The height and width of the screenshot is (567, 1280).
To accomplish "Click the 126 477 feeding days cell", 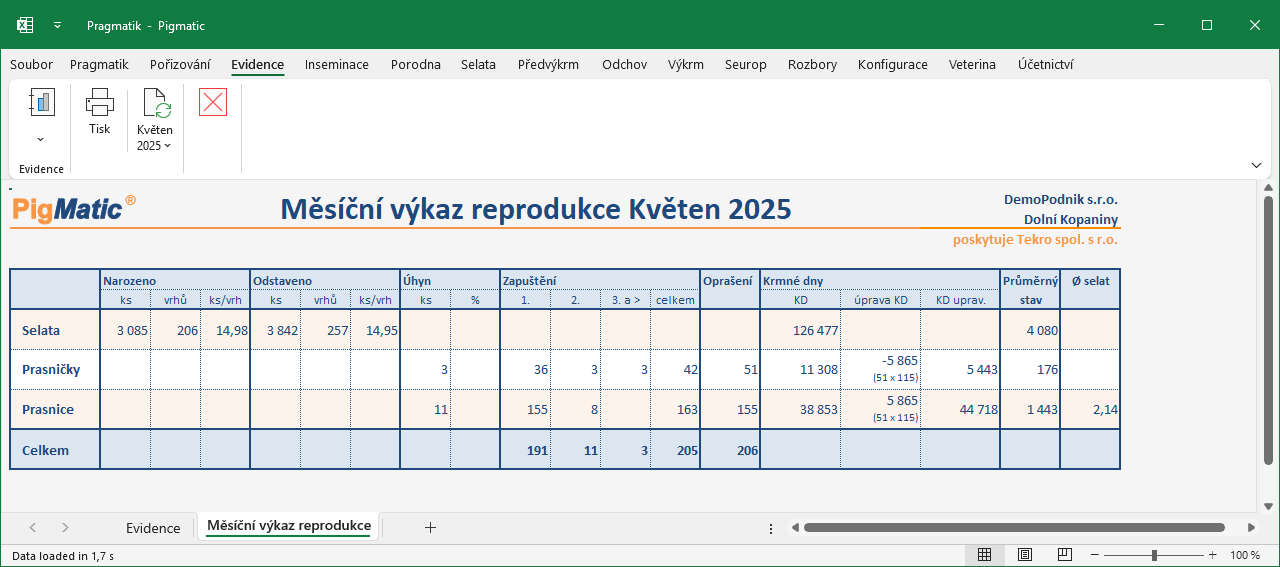I will [x=801, y=330].
